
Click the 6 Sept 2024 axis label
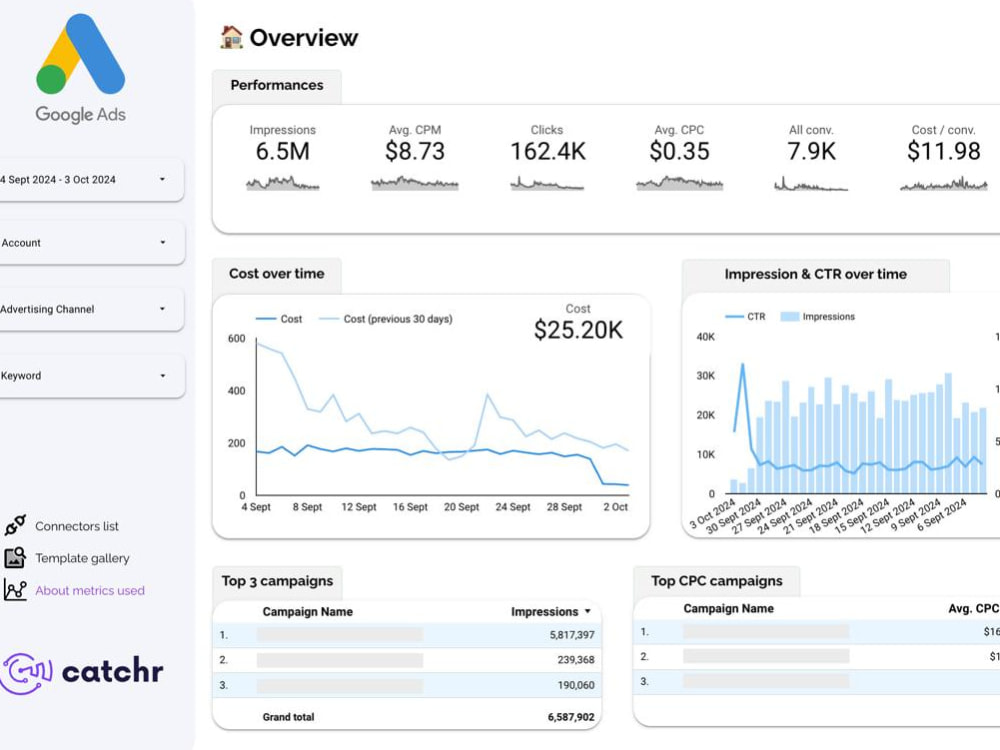[941, 515]
